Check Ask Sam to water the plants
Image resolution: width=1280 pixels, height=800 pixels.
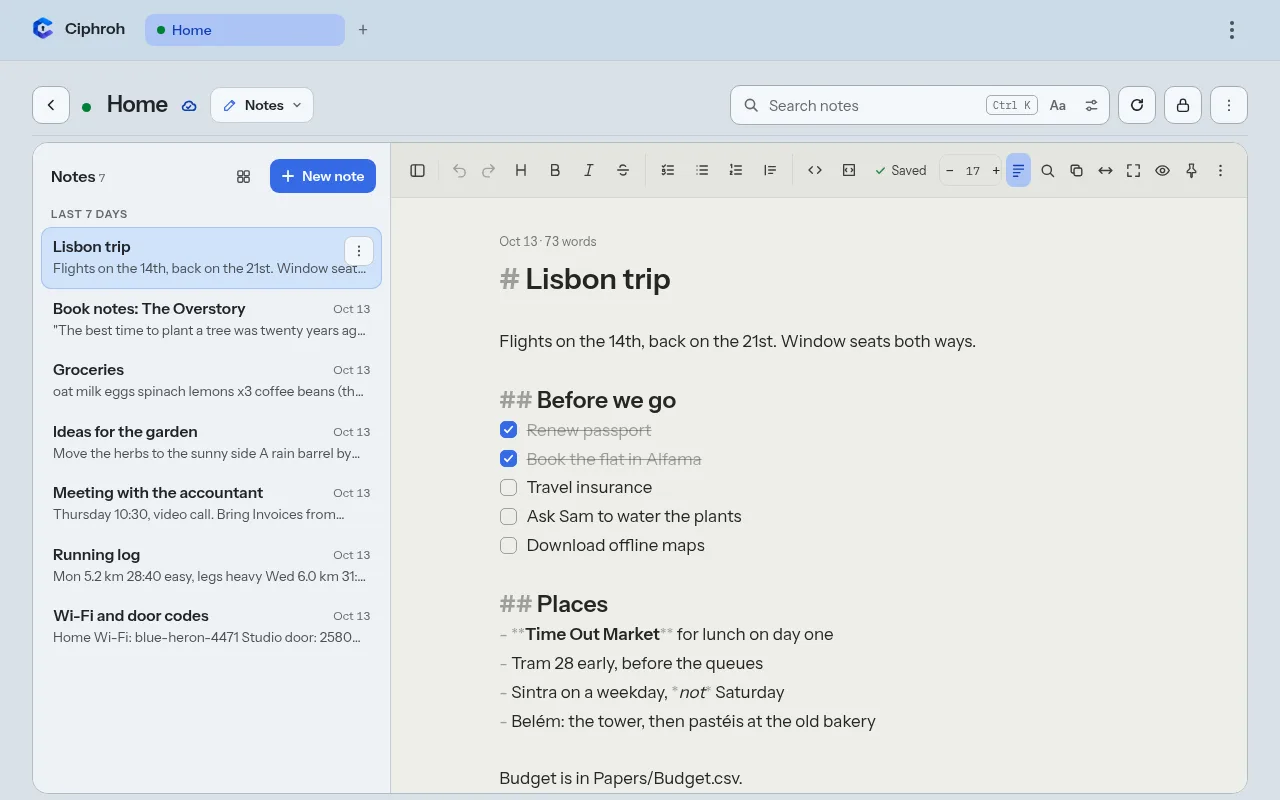coord(508,517)
